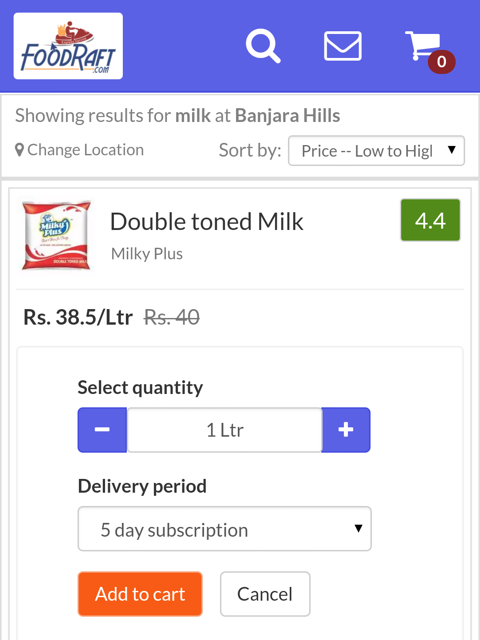Click the Cancel button
Image resolution: width=480 pixels, height=640 pixels.
pos(265,594)
